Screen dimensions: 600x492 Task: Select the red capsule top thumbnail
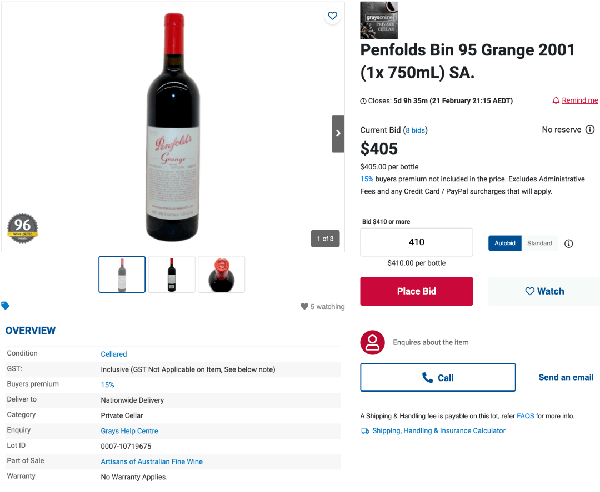pos(221,274)
